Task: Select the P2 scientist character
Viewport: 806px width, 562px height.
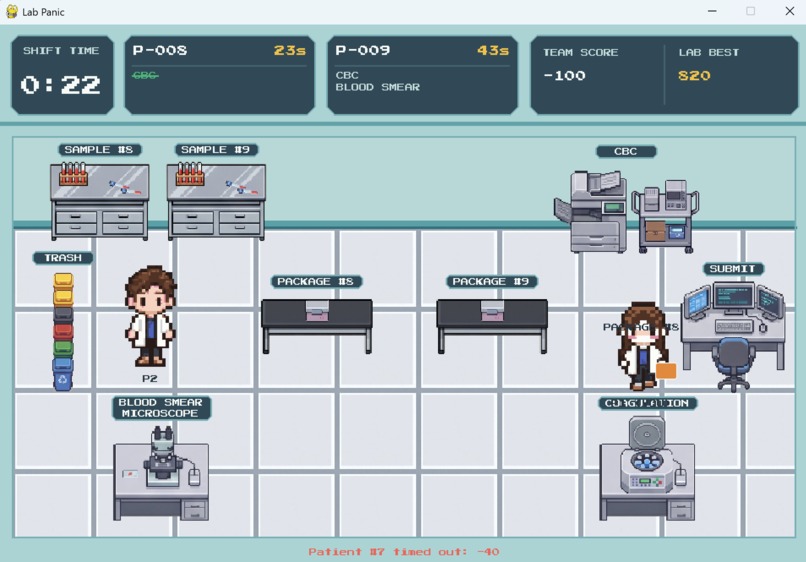Action: click(x=150, y=316)
